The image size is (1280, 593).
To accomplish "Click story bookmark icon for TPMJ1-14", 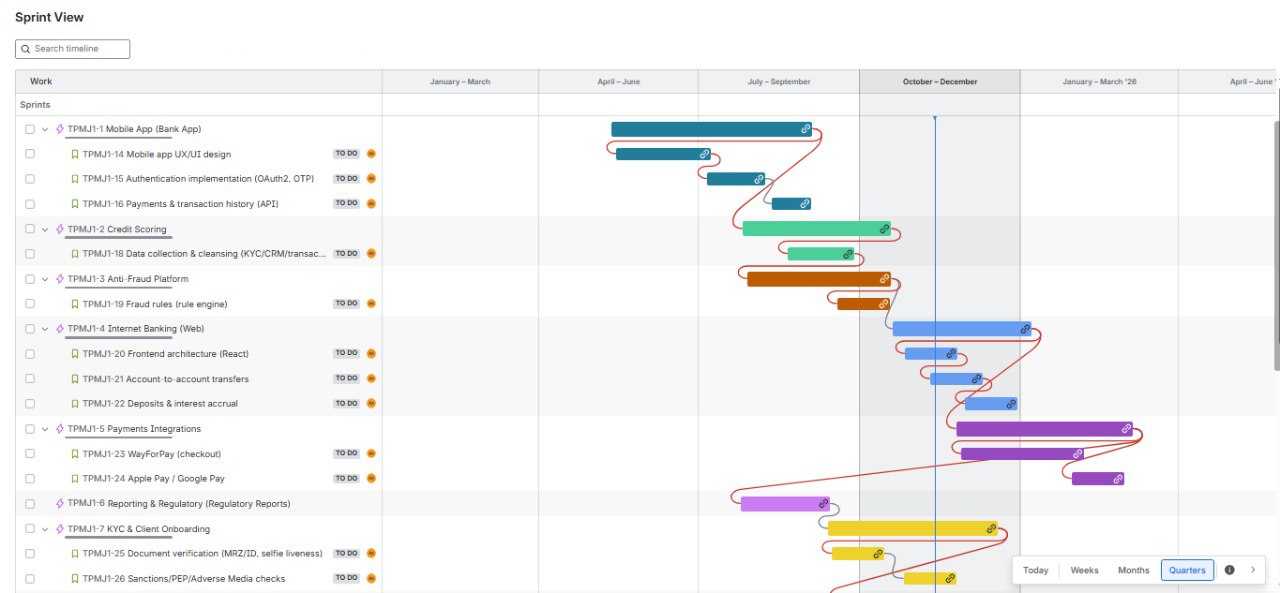I will pos(74,154).
